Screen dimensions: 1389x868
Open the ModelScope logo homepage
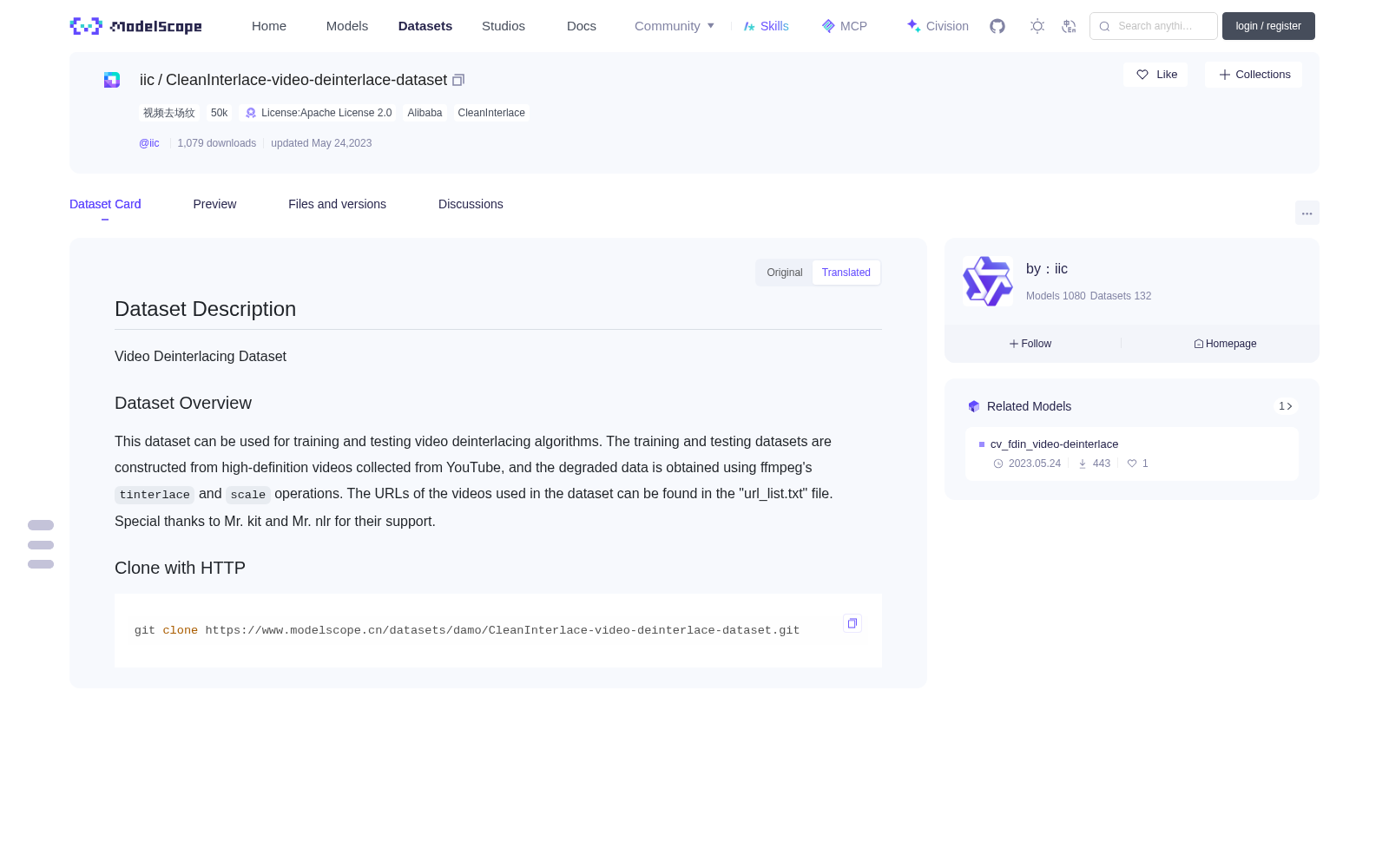click(135, 26)
